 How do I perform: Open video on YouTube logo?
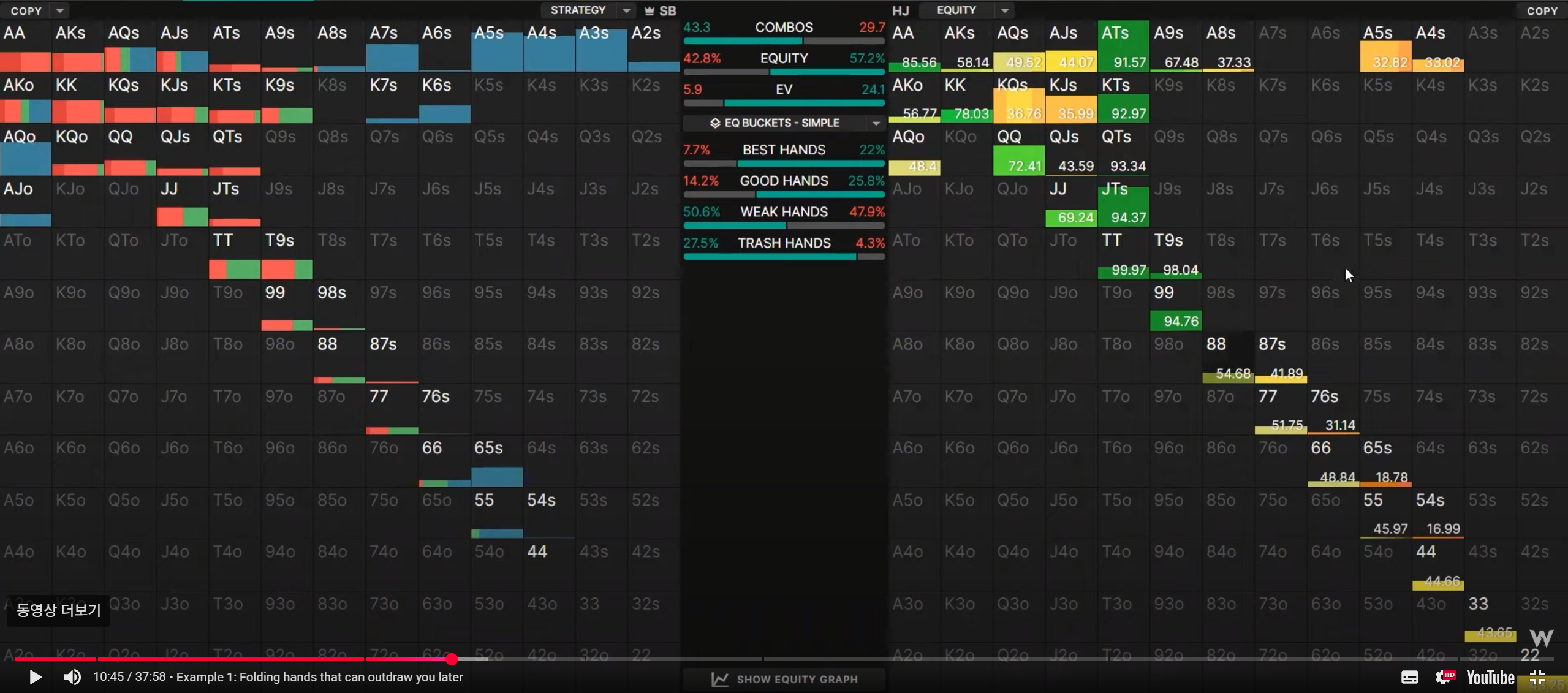click(1490, 677)
